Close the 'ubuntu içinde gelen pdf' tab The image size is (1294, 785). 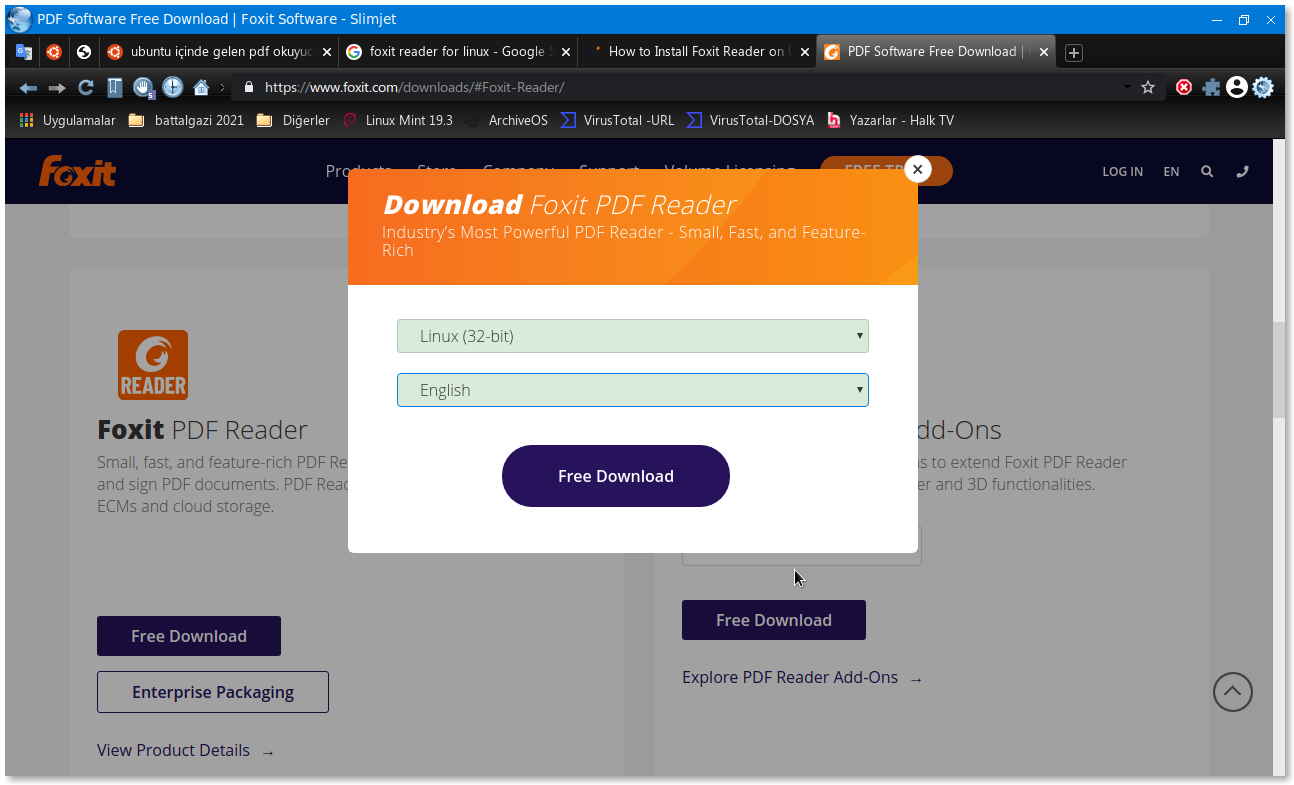pos(327,52)
